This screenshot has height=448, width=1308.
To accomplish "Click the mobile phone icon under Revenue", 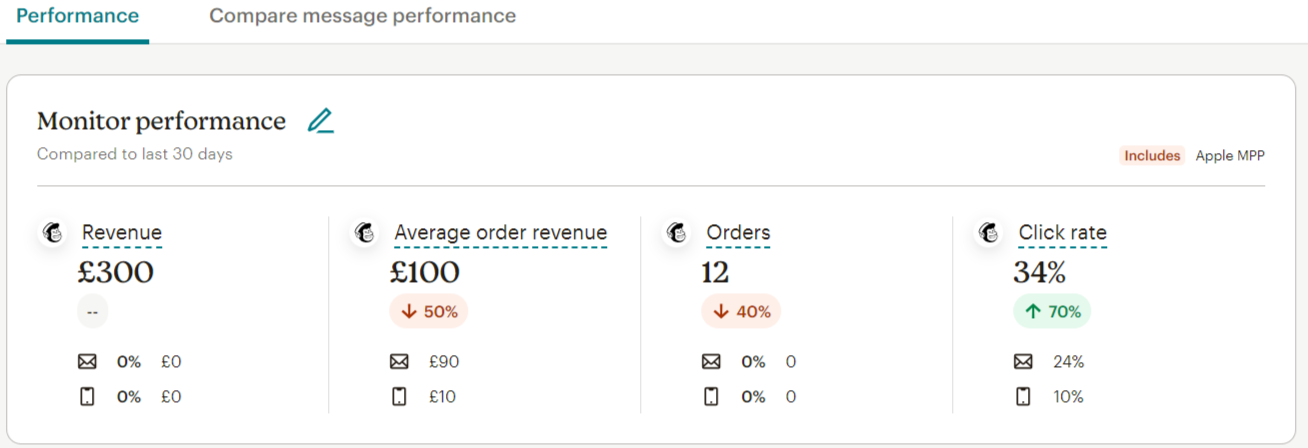I will tap(87, 397).
